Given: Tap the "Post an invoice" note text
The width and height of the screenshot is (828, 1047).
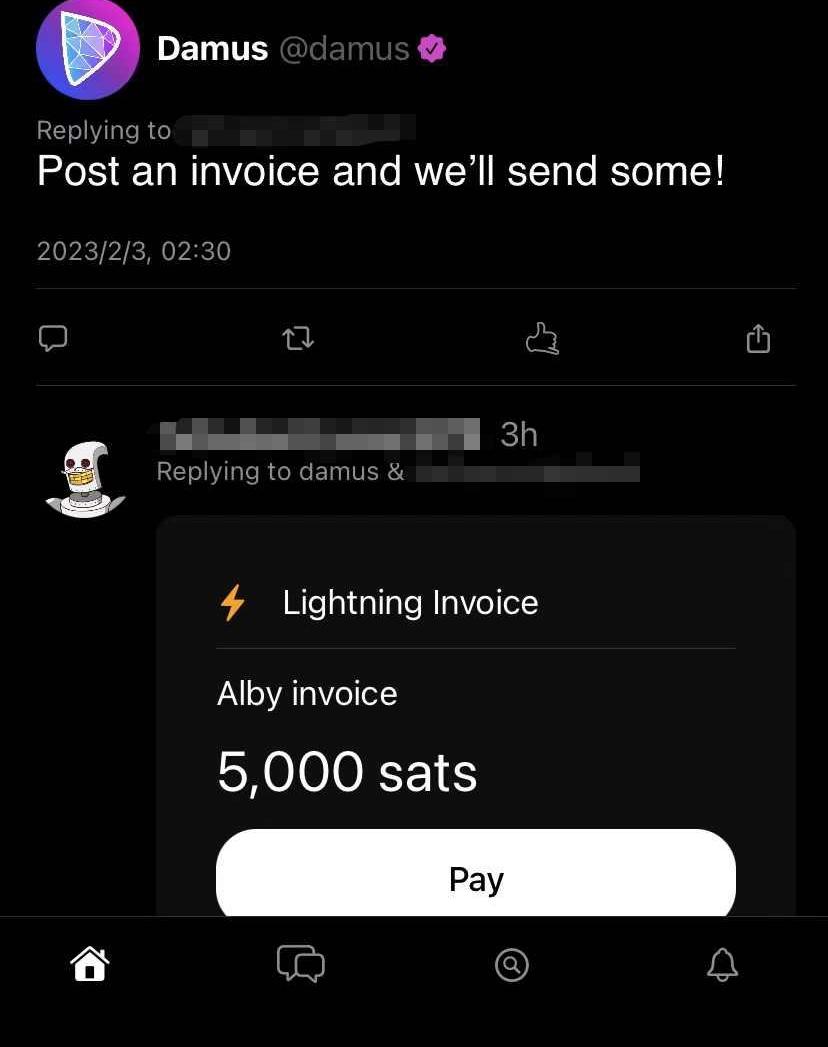Looking at the screenshot, I should click(380, 172).
